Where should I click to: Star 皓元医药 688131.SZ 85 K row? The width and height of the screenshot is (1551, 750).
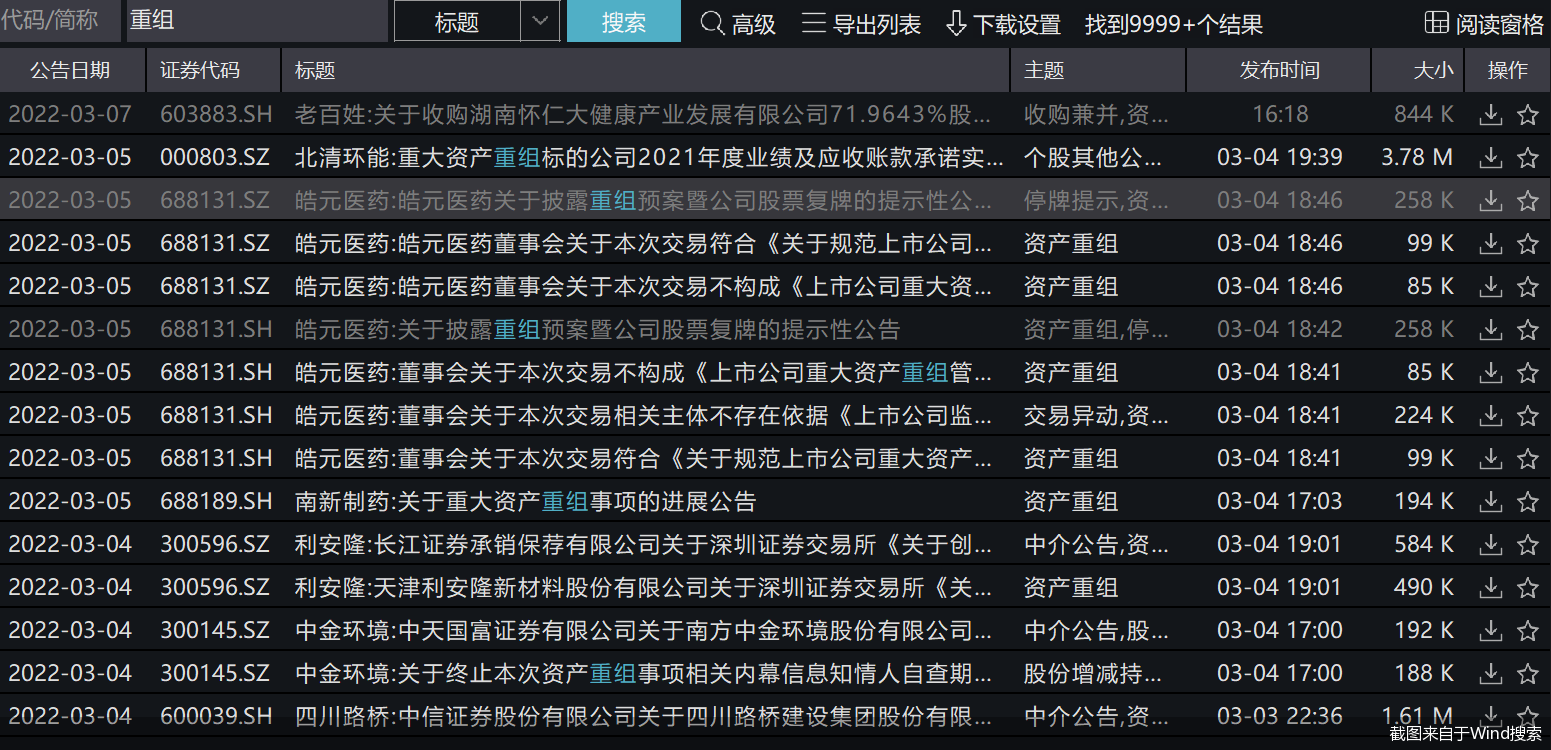1527,287
